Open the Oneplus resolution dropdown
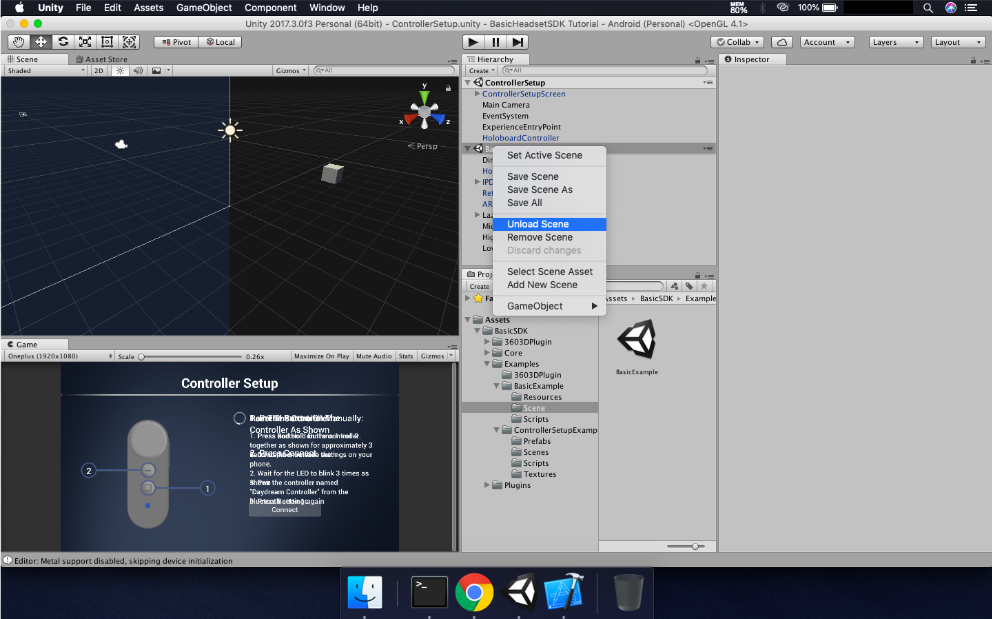Viewport: 992px width, 619px height. click(x=59, y=356)
